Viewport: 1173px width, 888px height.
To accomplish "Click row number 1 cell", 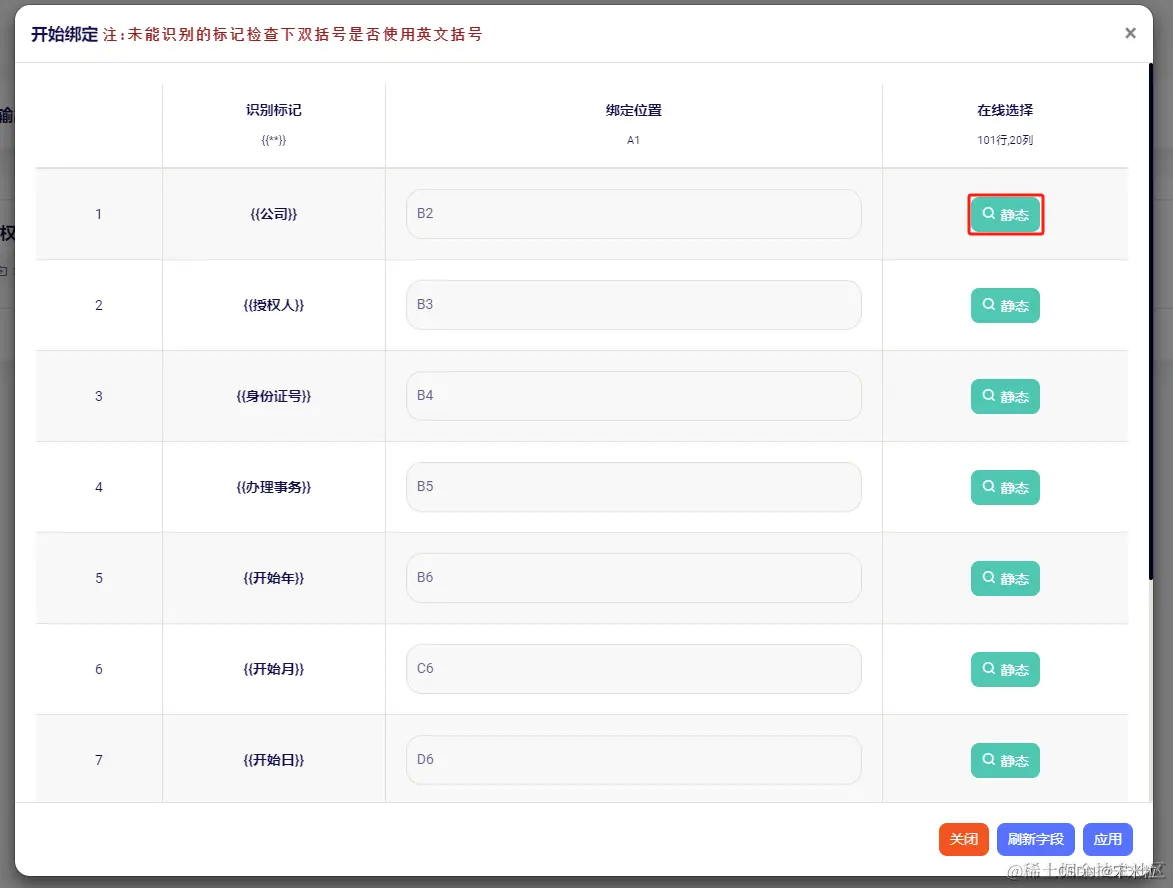I will coord(99,214).
